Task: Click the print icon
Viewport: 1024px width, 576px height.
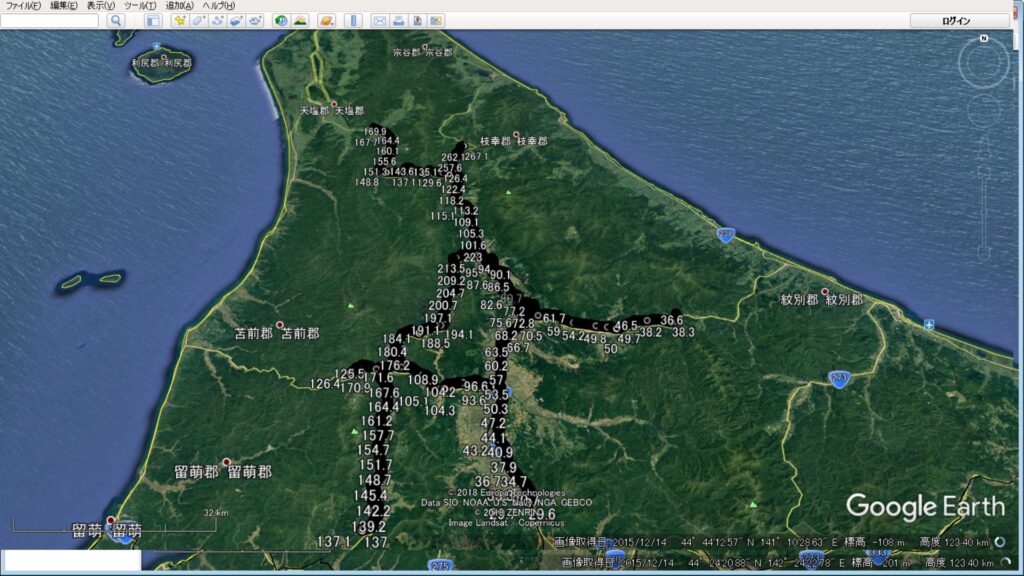Action: click(x=399, y=20)
